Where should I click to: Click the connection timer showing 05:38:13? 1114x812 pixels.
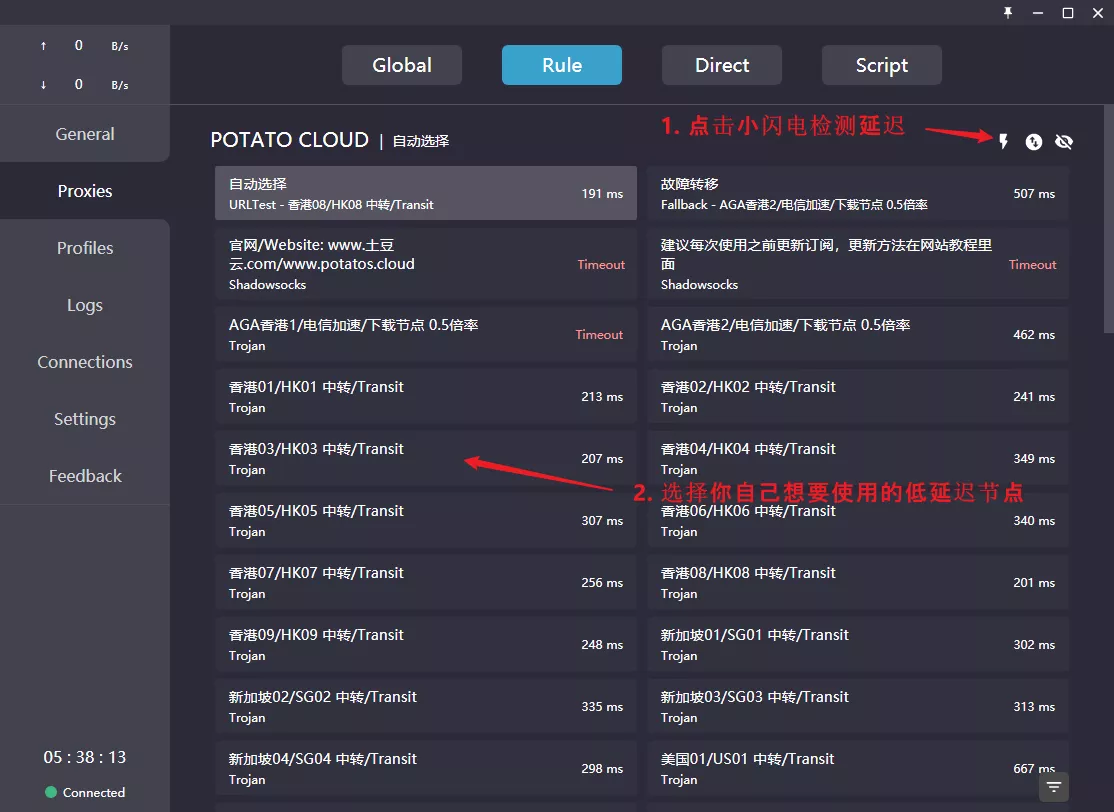click(x=85, y=757)
